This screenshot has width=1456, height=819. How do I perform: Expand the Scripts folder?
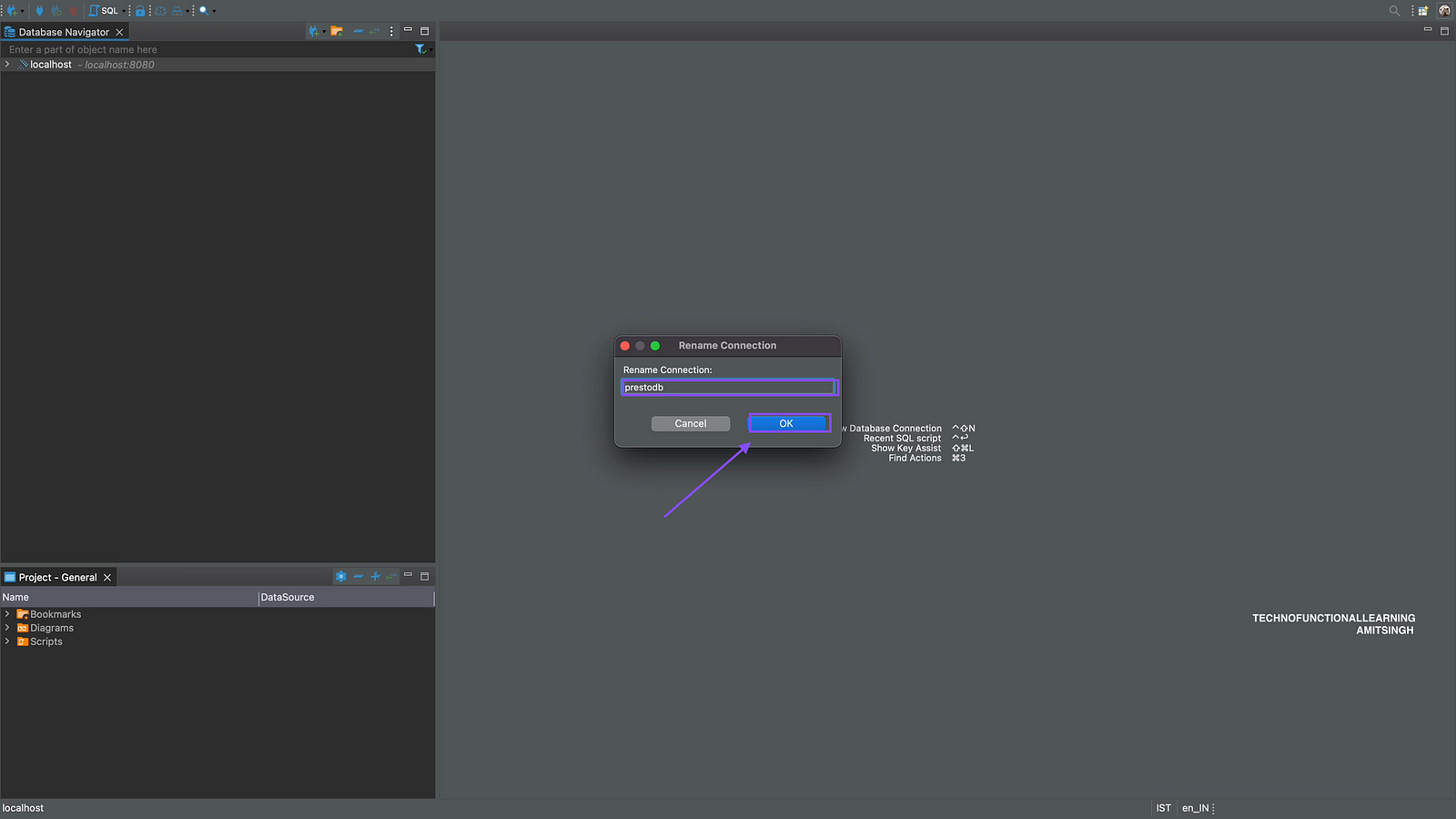pyautogui.click(x=7, y=642)
